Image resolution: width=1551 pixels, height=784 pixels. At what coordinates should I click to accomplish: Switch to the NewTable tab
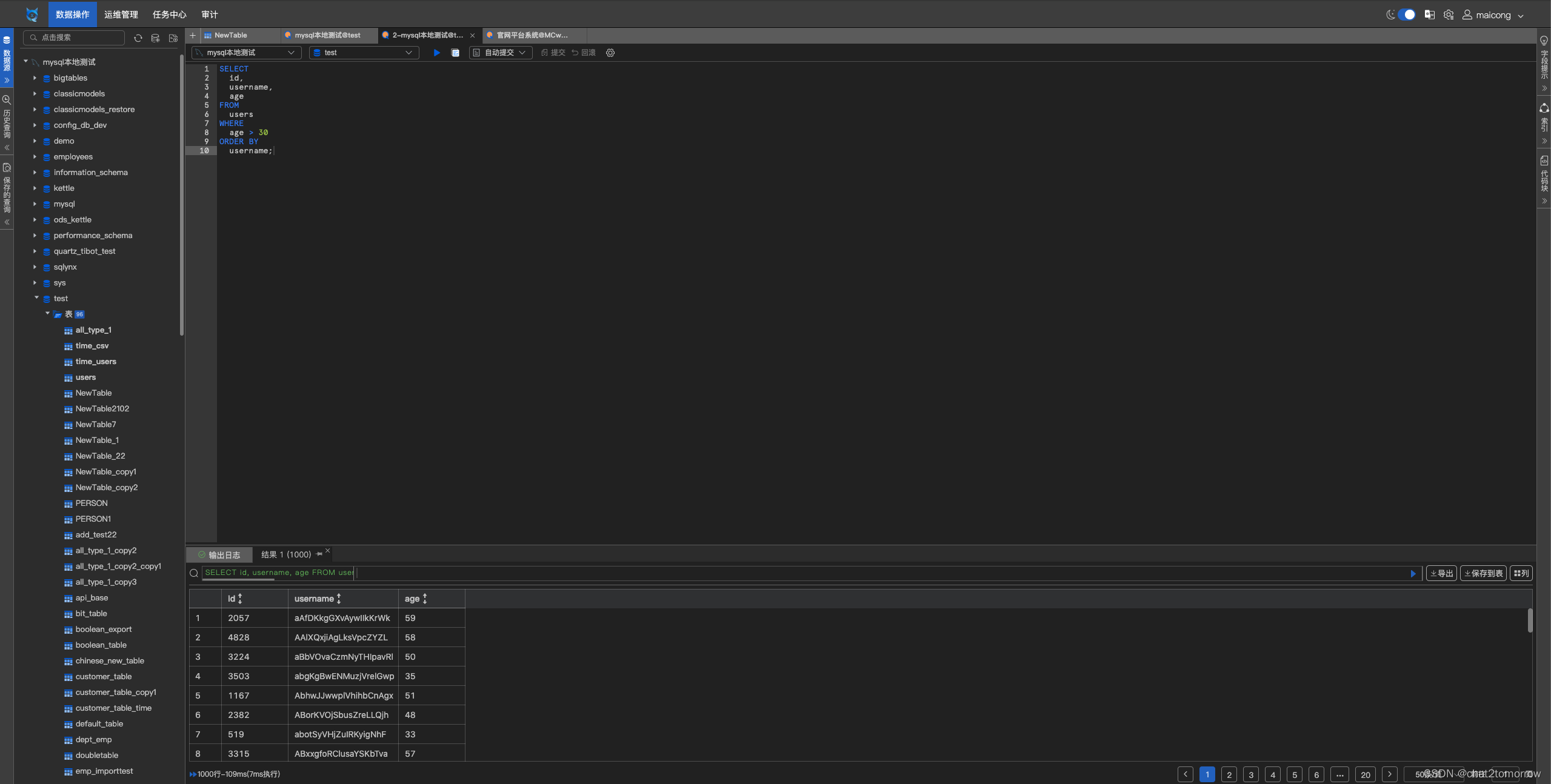click(x=231, y=35)
